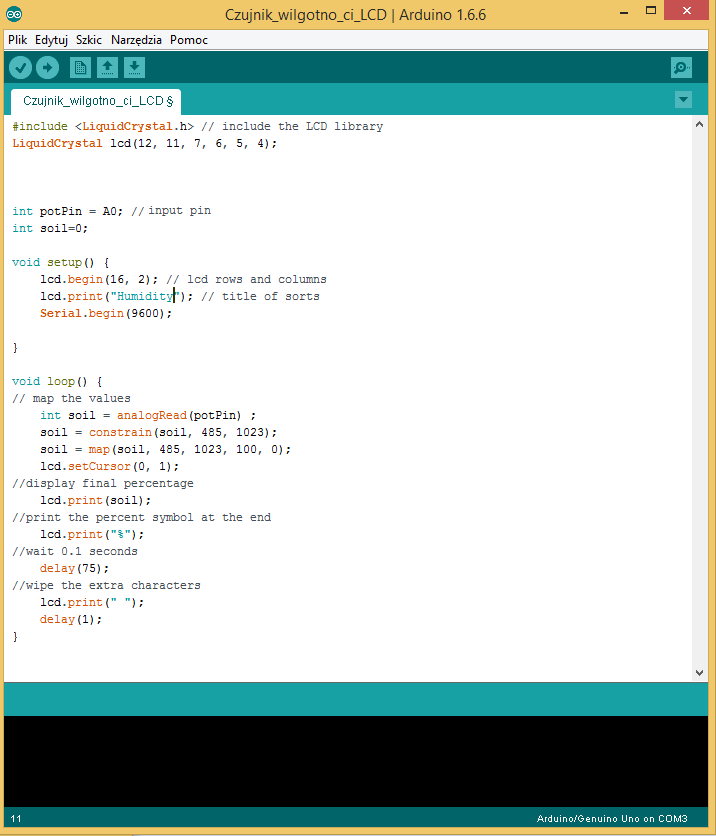Open the Edytuj menu
Viewport: 716px width, 836px height.
tap(51, 40)
